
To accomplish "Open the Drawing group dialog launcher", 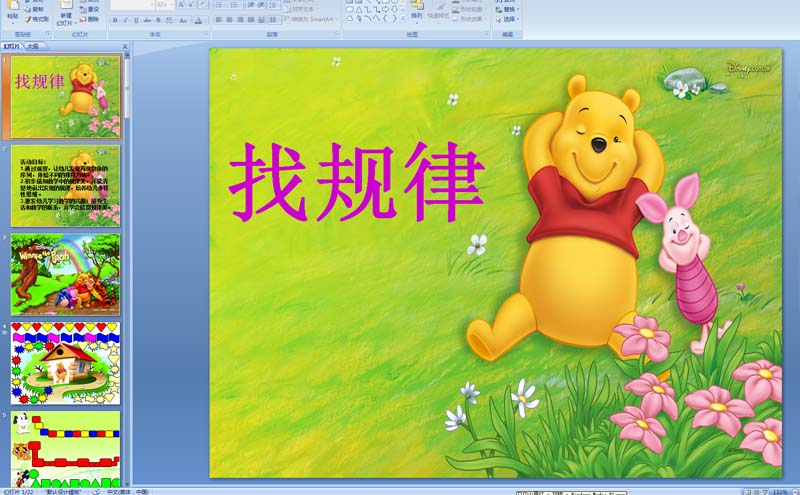I will pyautogui.click(x=487, y=34).
